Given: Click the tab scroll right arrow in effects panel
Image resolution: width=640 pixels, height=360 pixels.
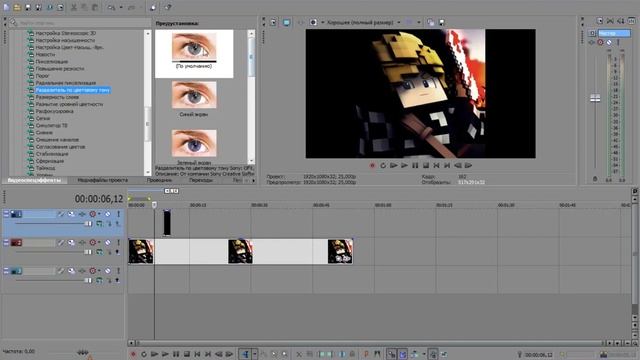Looking at the screenshot, I should coord(253,180).
